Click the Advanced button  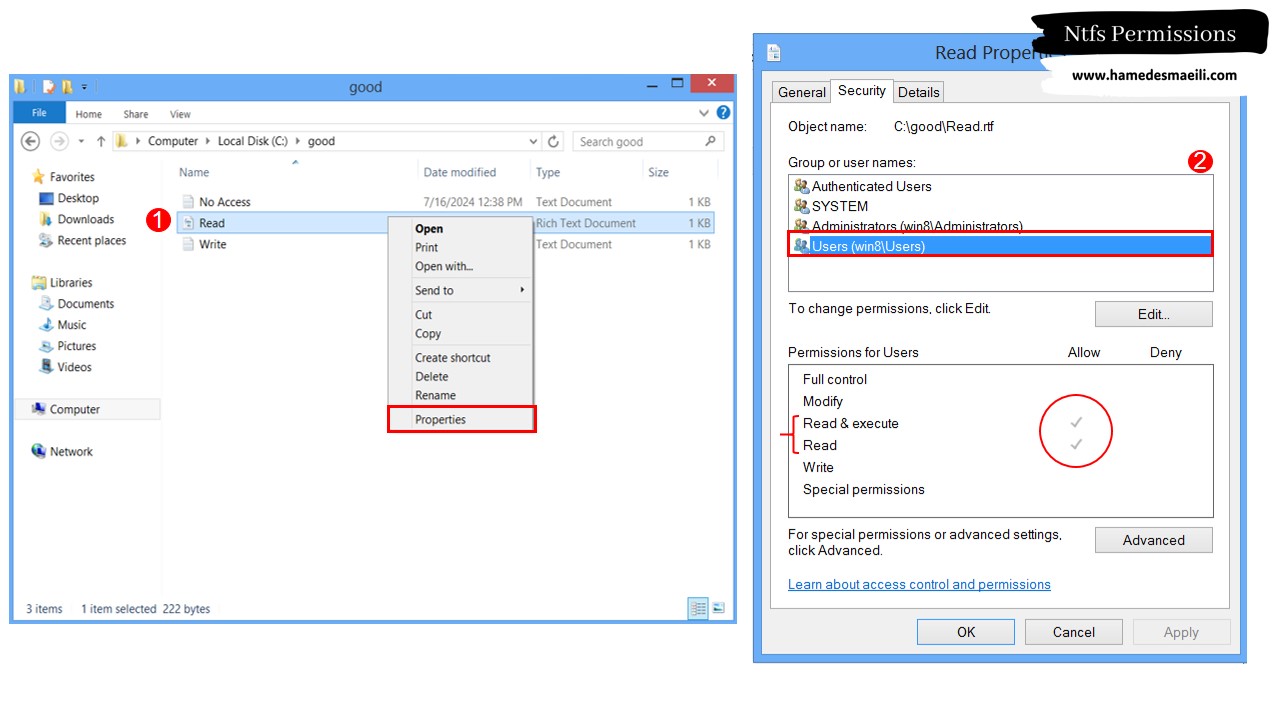tap(1153, 540)
